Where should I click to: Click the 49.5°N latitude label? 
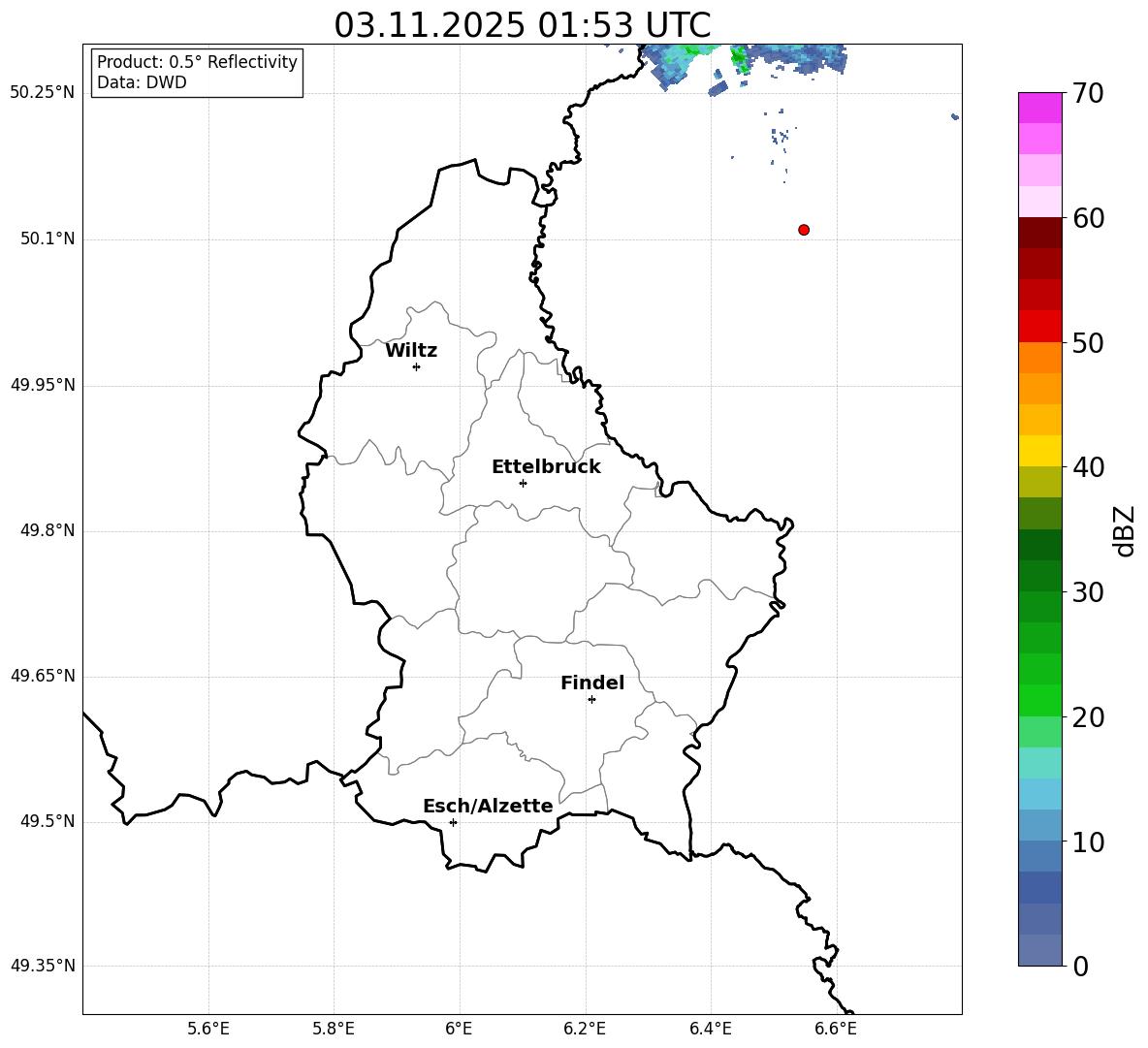click(x=48, y=821)
